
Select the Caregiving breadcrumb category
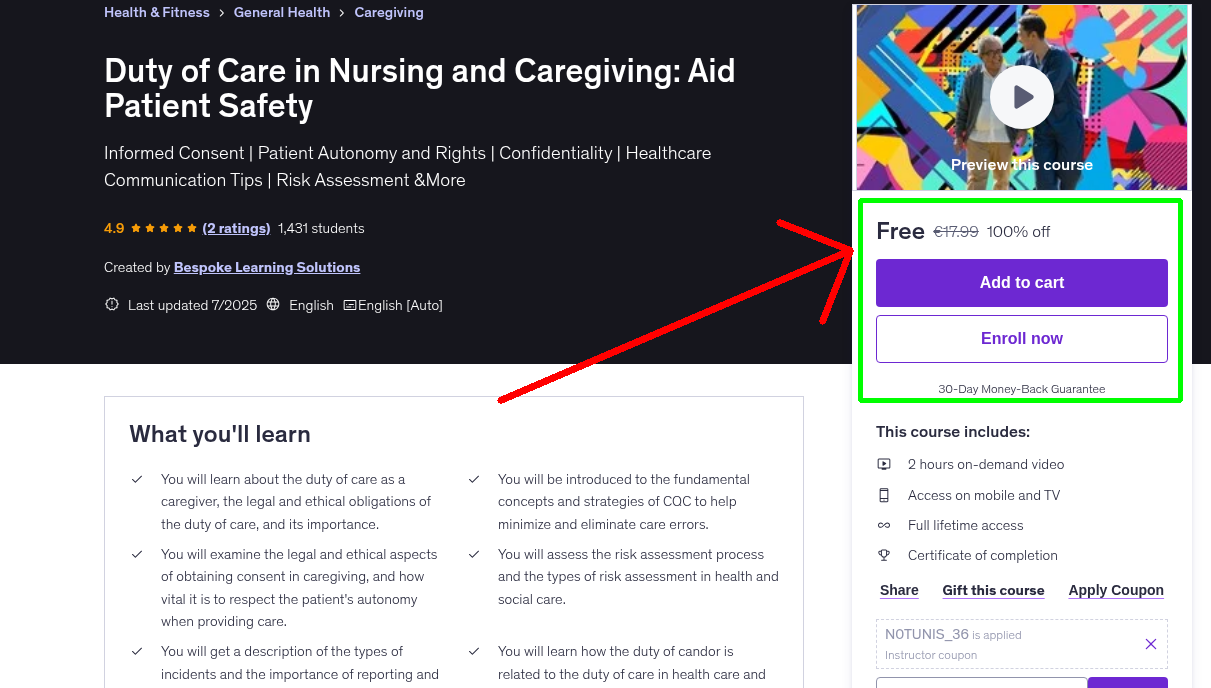388,12
